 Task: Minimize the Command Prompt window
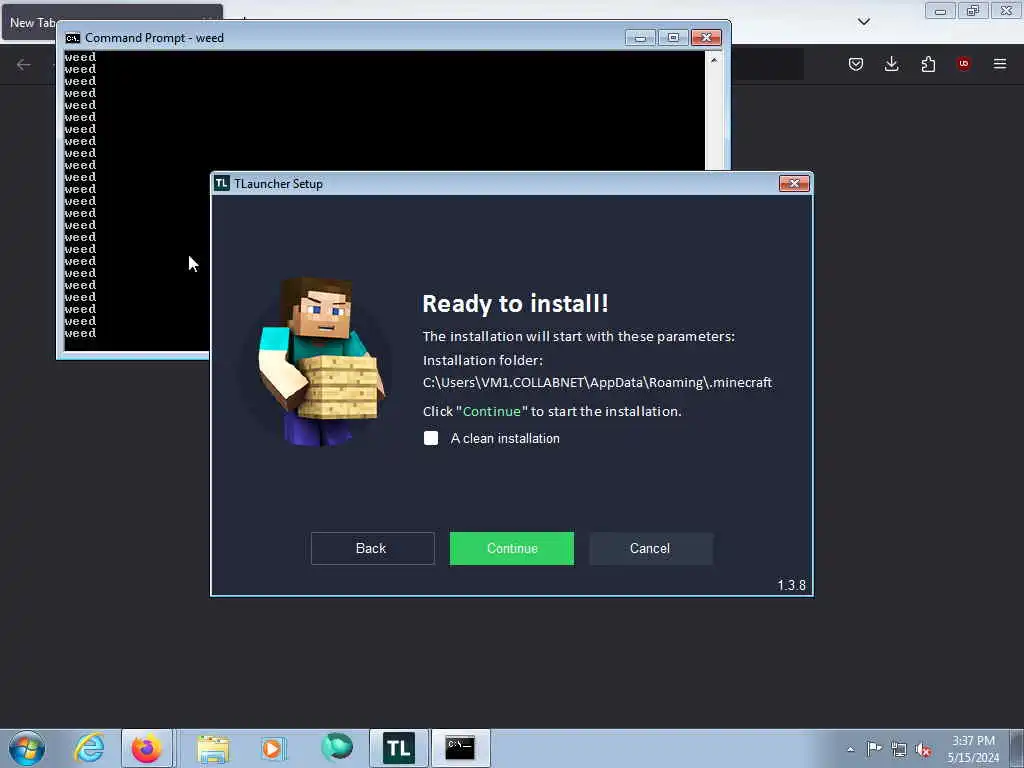(x=640, y=38)
